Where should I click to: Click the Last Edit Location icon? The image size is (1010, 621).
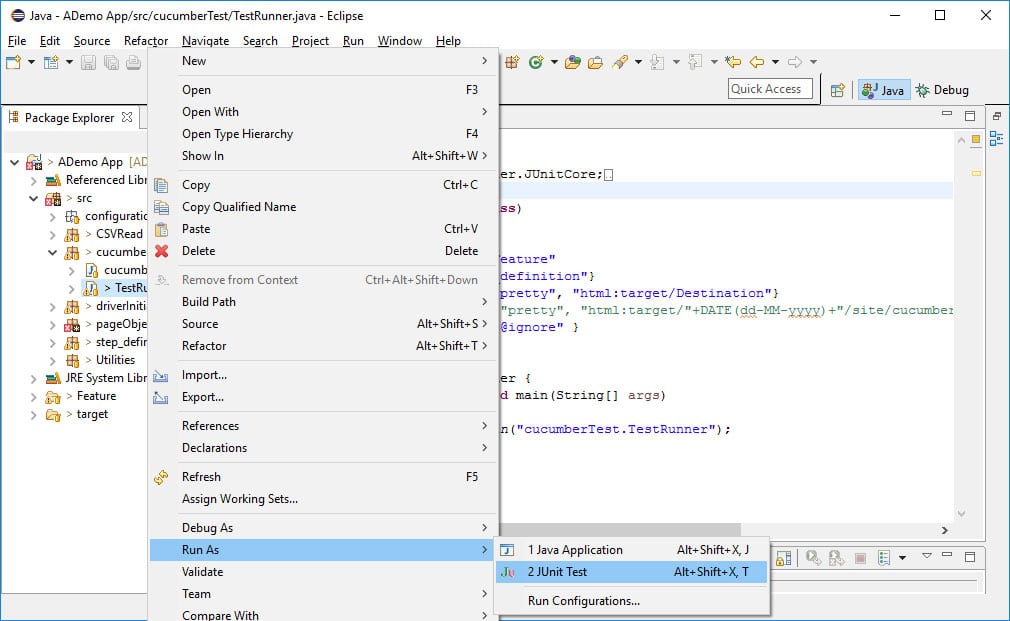coord(733,62)
